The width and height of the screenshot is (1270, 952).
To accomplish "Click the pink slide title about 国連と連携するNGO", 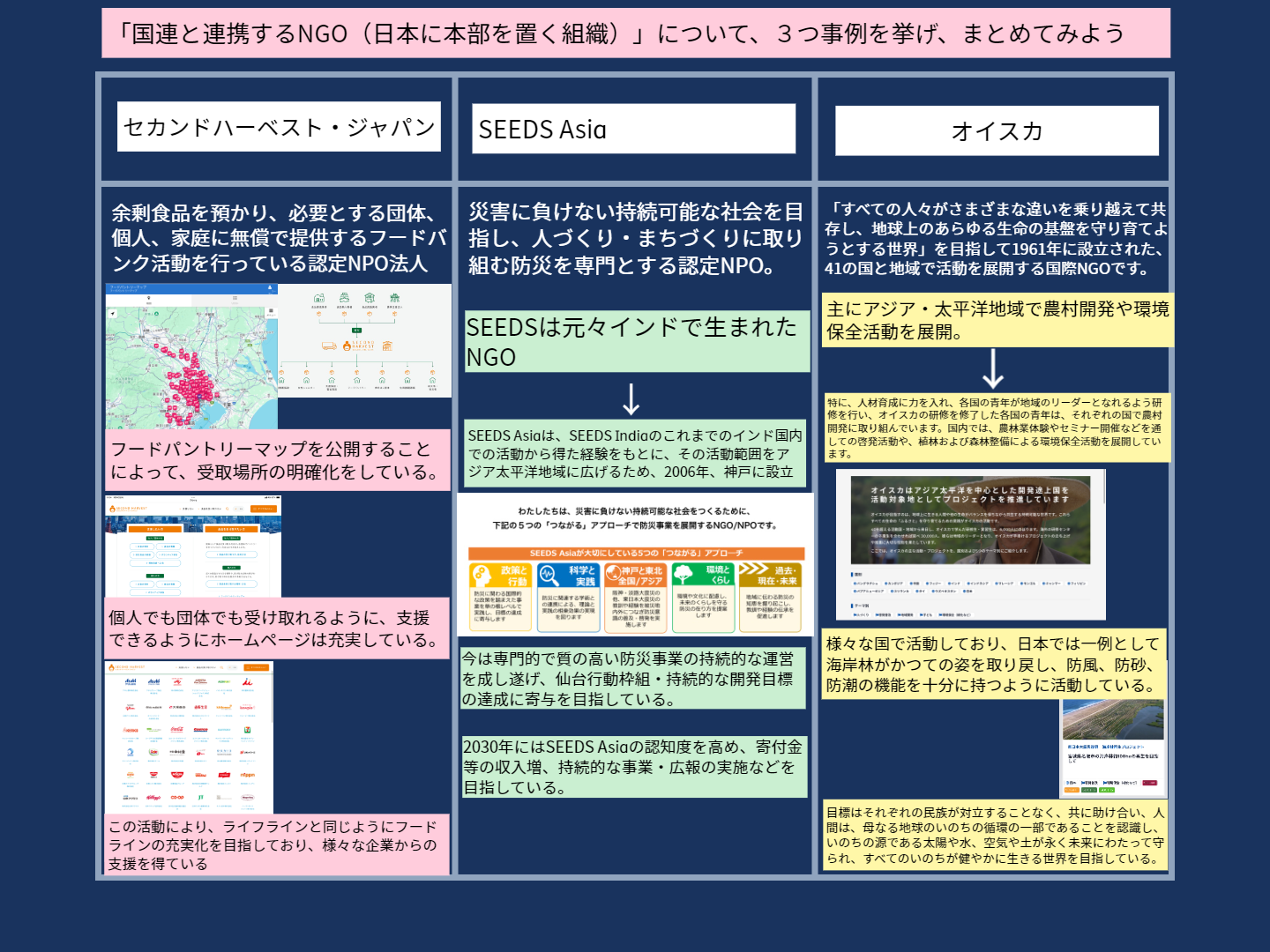I will pos(636,33).
